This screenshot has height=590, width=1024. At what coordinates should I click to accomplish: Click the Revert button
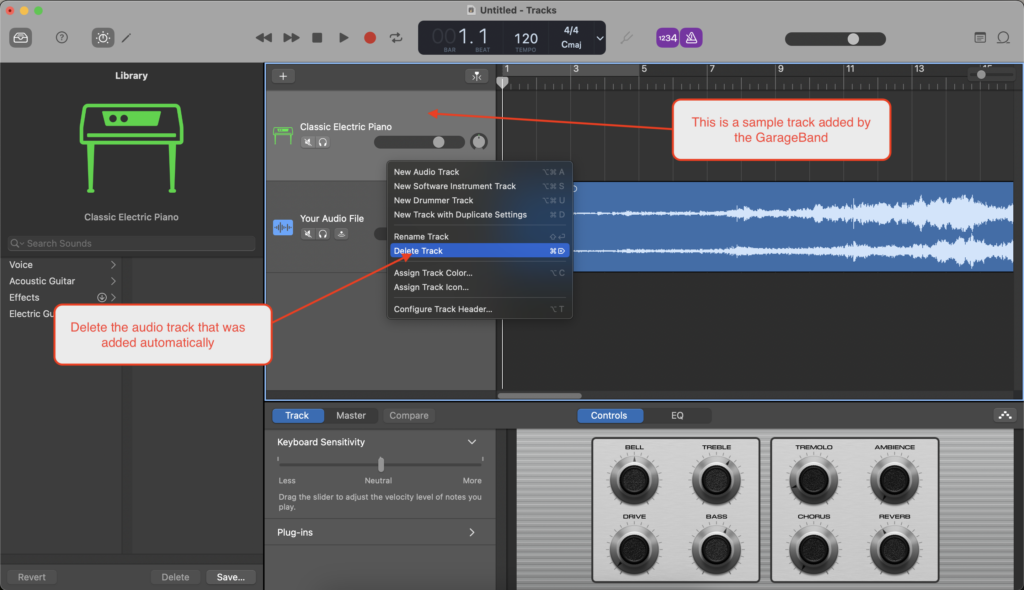click(x=31, y=577)
